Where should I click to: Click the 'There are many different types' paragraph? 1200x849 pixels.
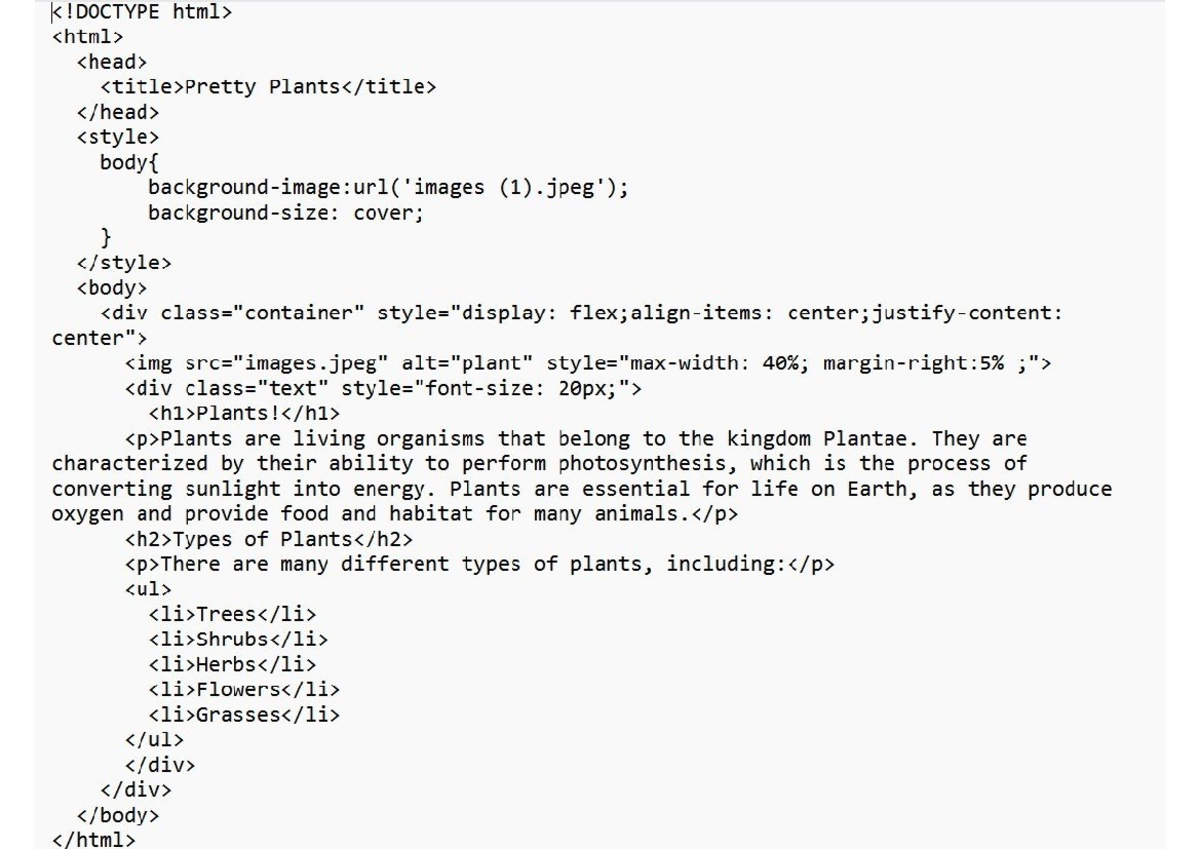pos(479,564)
